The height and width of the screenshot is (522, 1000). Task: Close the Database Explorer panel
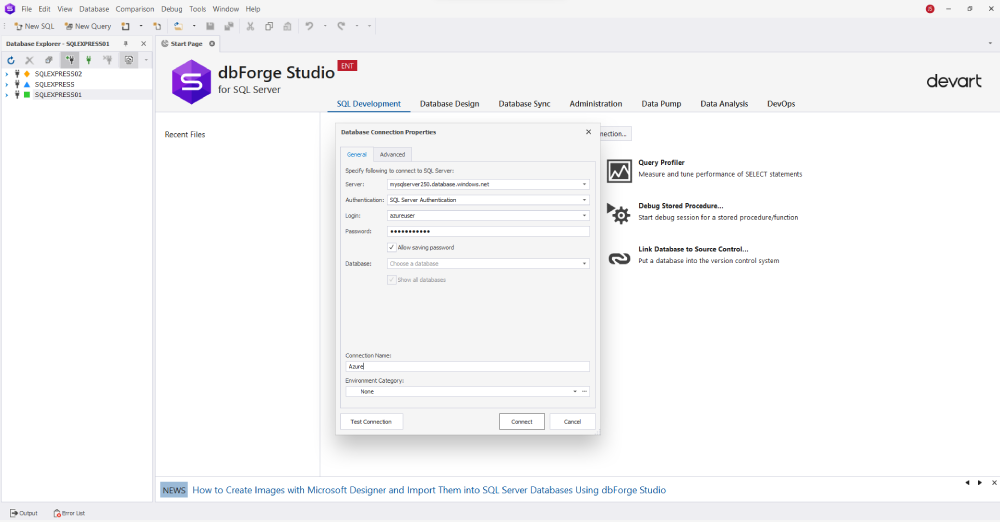tap(143, 43)
